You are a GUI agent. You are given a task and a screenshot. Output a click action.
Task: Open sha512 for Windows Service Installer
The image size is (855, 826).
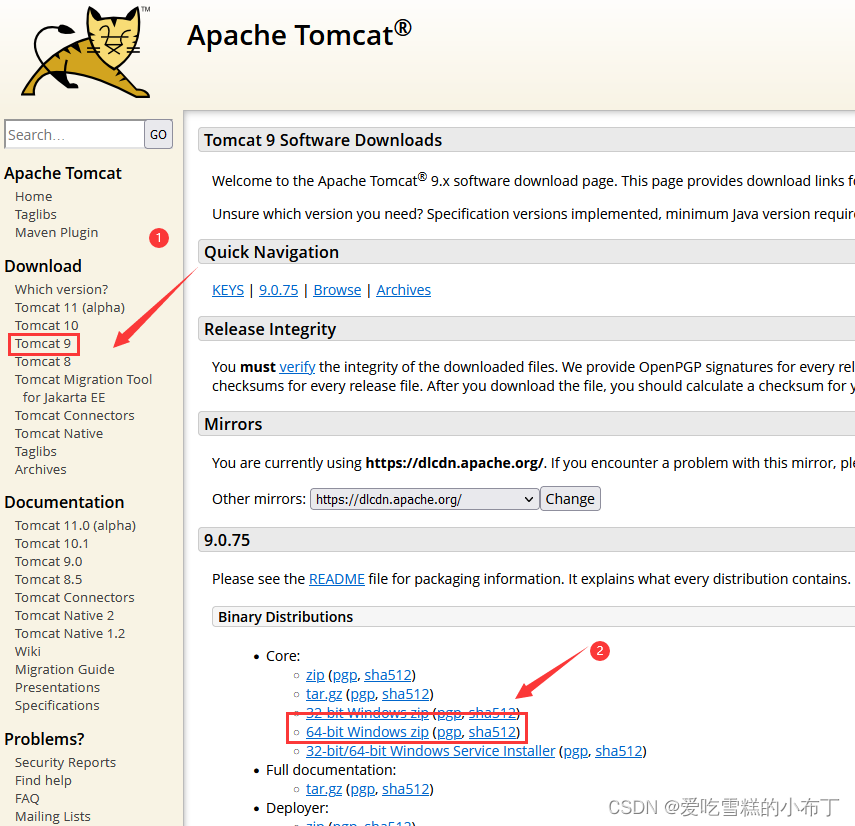pos(618,751)
